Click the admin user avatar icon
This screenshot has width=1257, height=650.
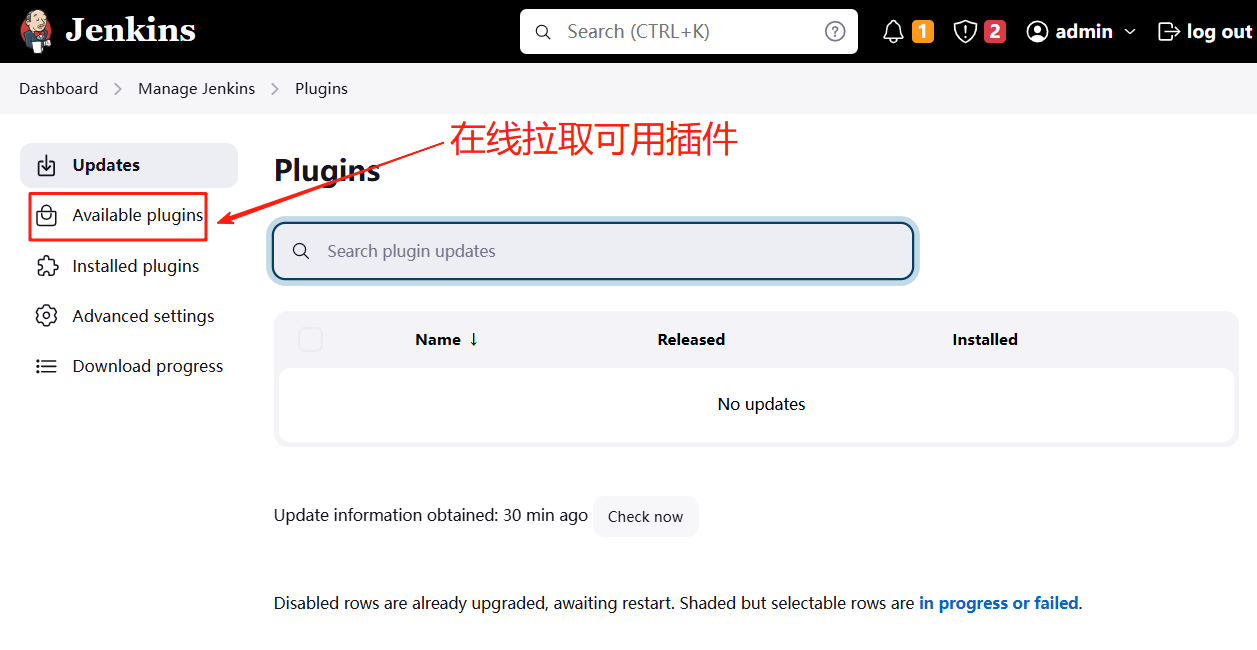[1037, 32]
